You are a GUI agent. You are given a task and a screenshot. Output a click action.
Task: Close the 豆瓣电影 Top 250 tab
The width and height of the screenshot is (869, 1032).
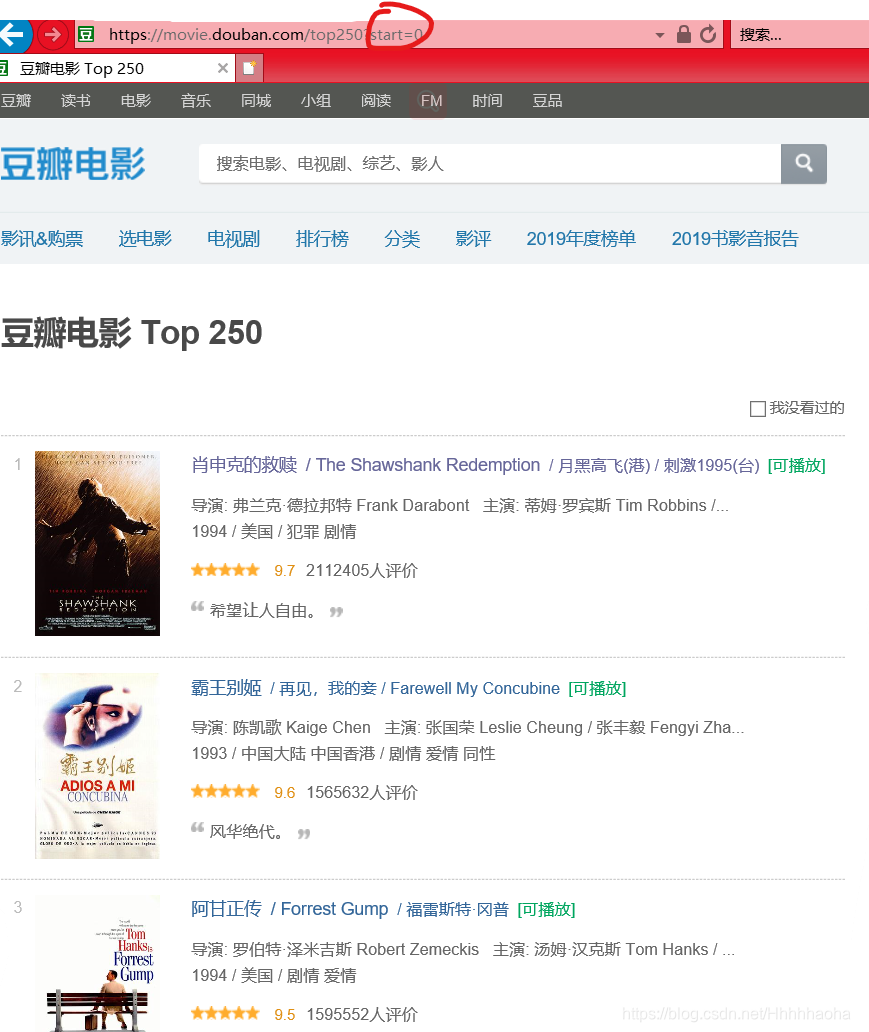click(223, 68)
